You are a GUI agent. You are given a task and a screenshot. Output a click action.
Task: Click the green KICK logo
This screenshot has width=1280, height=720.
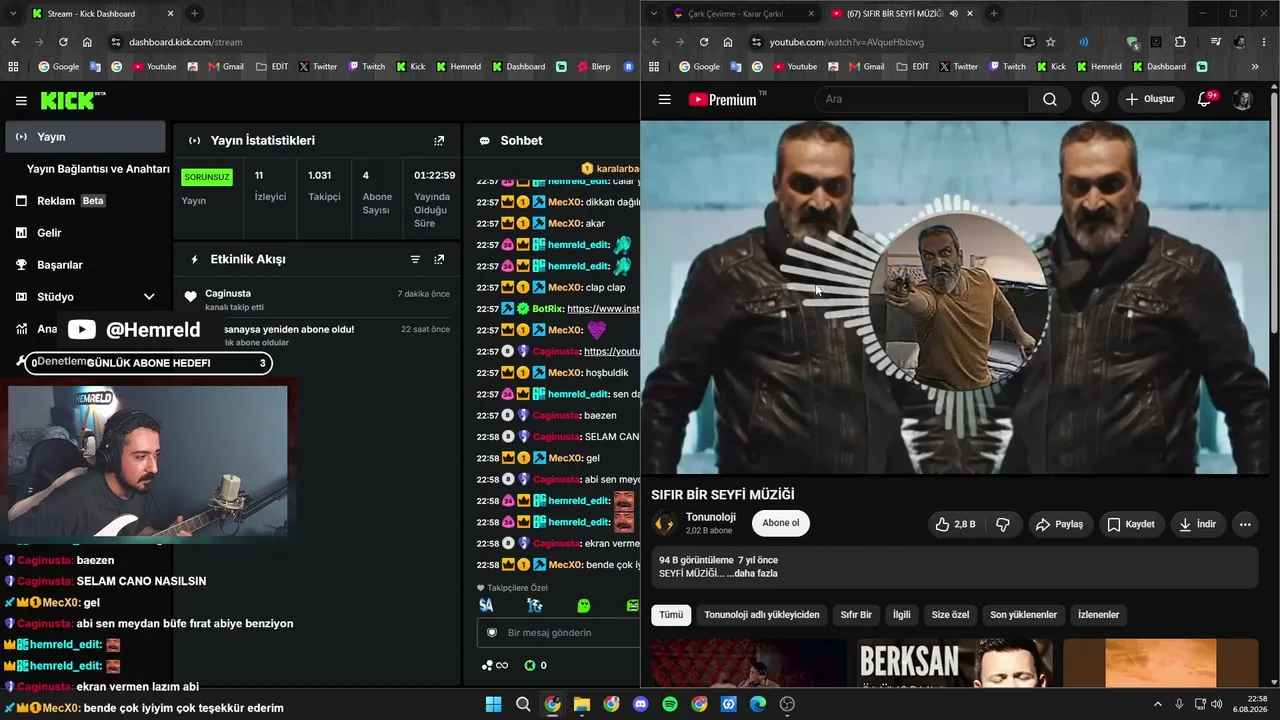pos(72,100)
